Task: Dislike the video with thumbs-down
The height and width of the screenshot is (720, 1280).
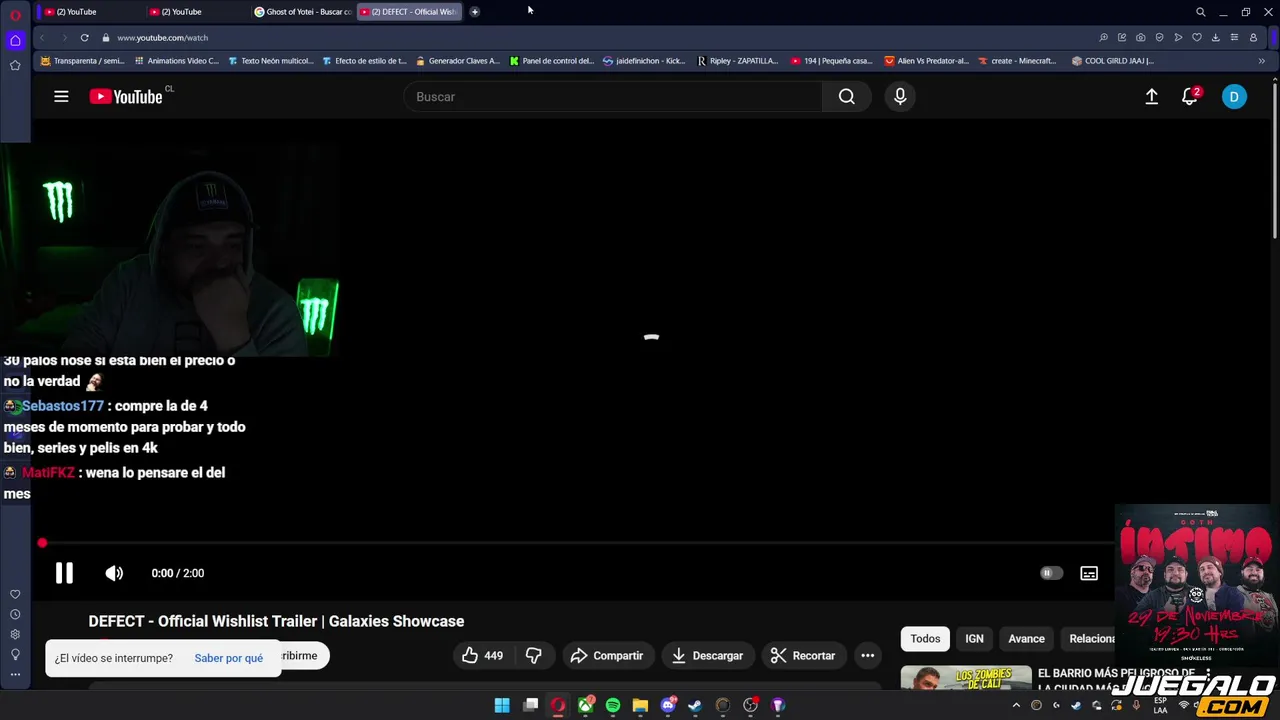Action: [534, 656]
